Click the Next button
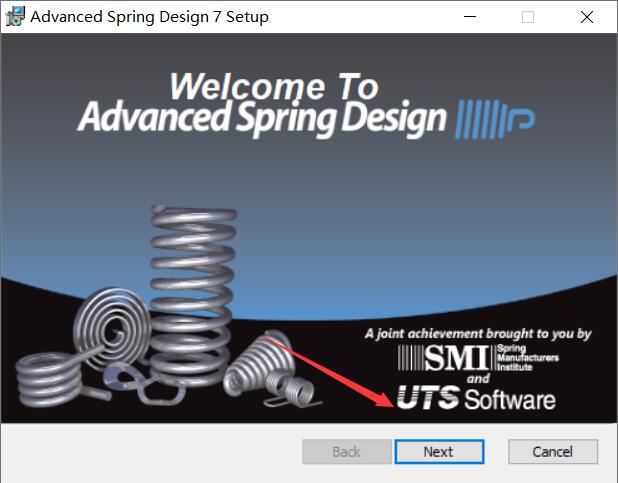618x483 pixels. click(439, 452)
